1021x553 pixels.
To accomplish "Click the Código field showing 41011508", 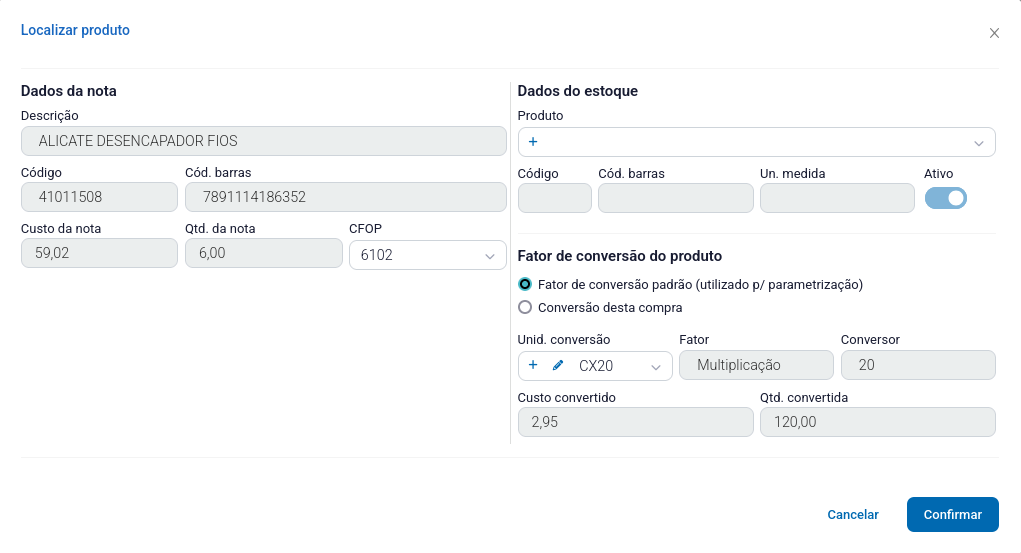I will click(99, 198).
